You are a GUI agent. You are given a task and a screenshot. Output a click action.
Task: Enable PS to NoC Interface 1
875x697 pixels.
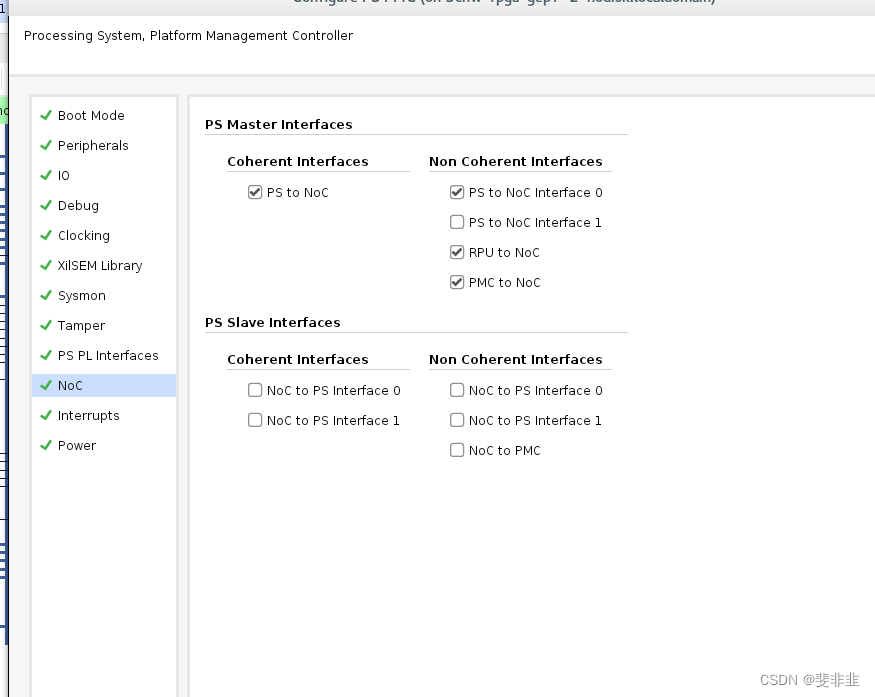[457, 222]
